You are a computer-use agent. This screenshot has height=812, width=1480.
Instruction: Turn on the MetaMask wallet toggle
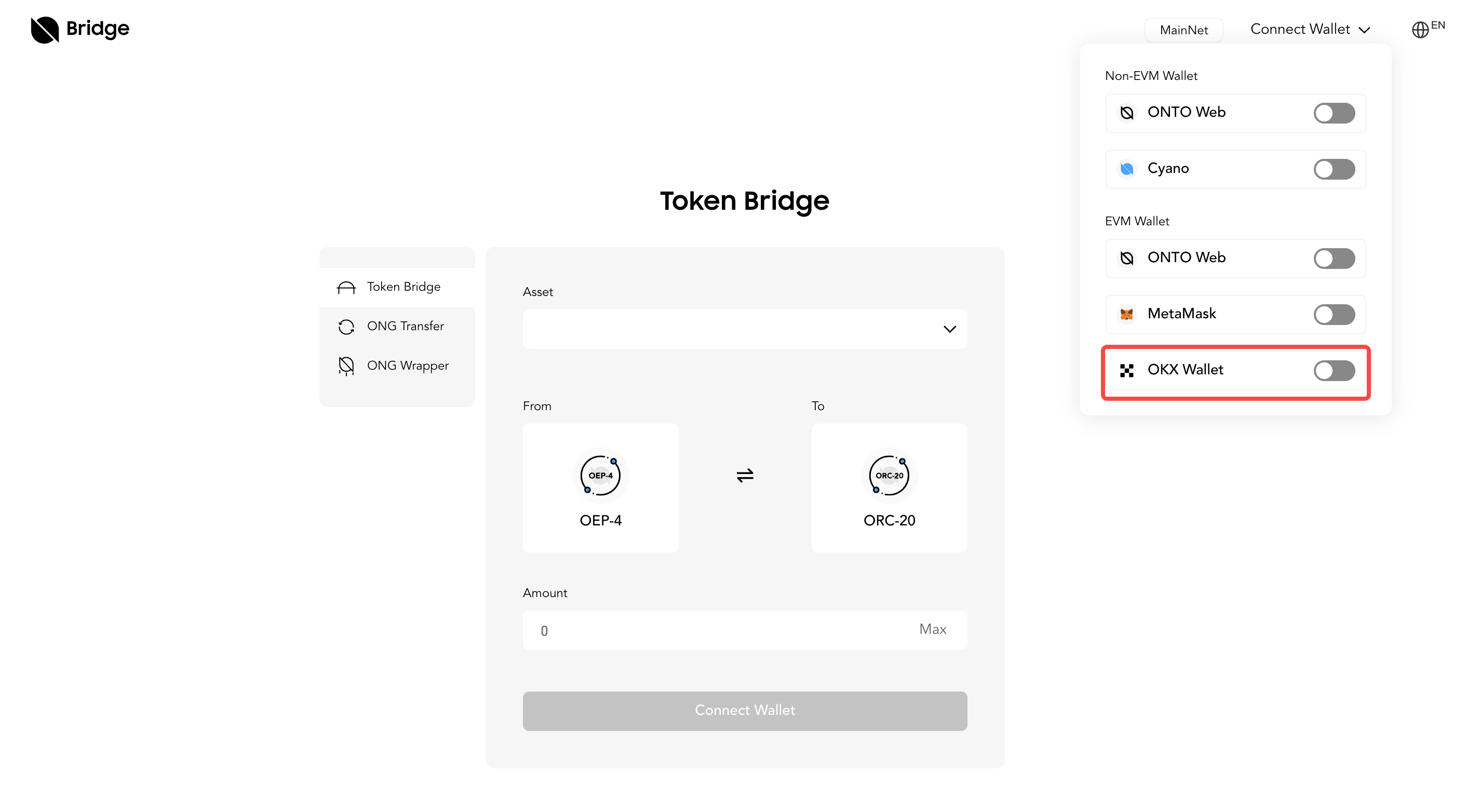tap(1334, 315)
